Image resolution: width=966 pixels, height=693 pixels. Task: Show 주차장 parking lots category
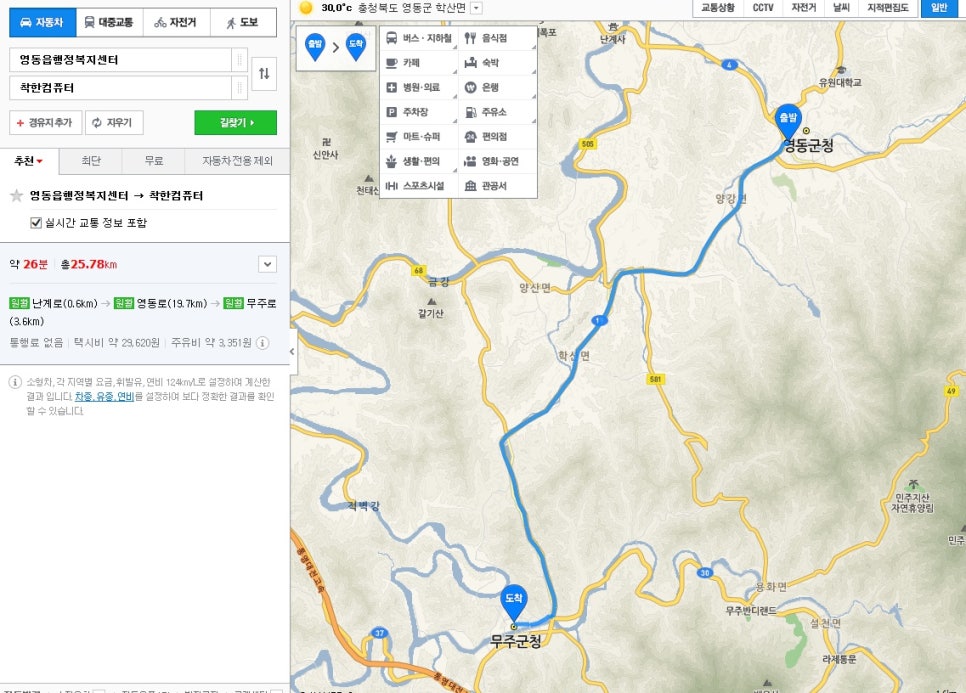pos(419,112)
